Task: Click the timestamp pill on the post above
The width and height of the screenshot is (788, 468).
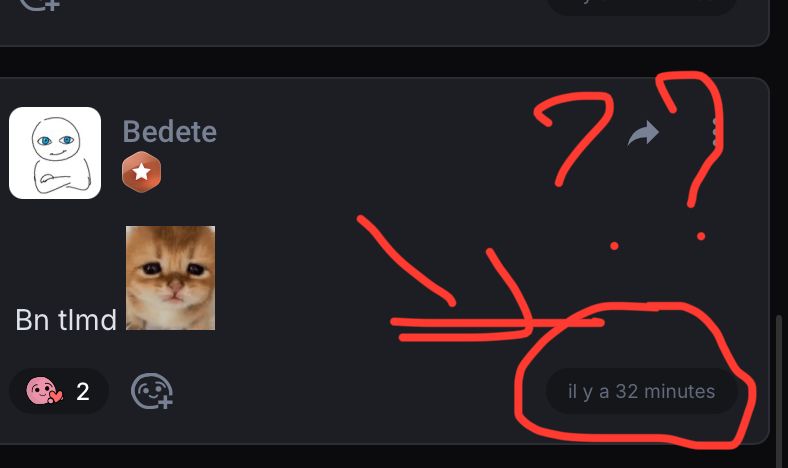Action: click(641, 6)
